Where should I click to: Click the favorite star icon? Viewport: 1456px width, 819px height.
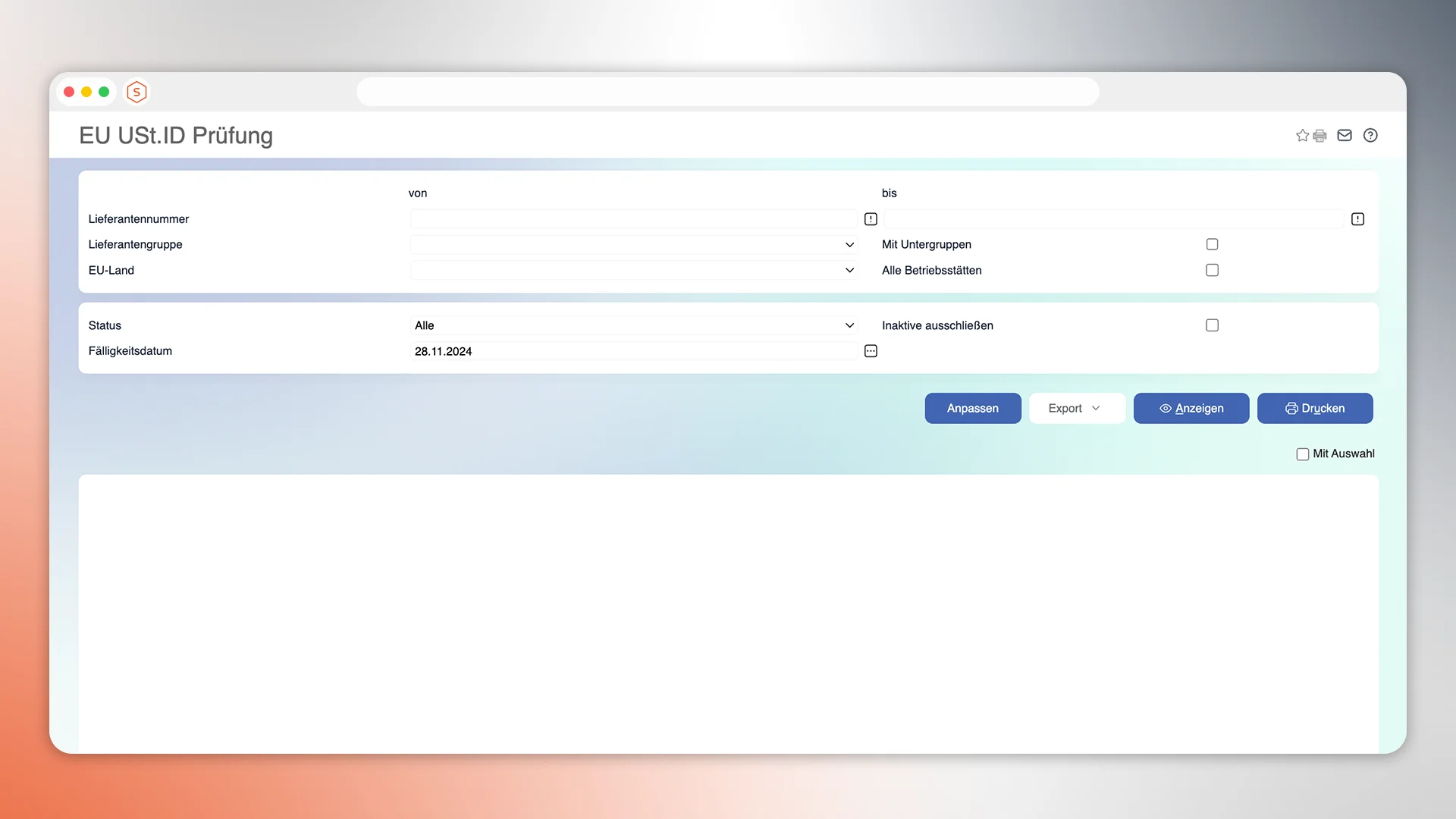point(1302,136)
